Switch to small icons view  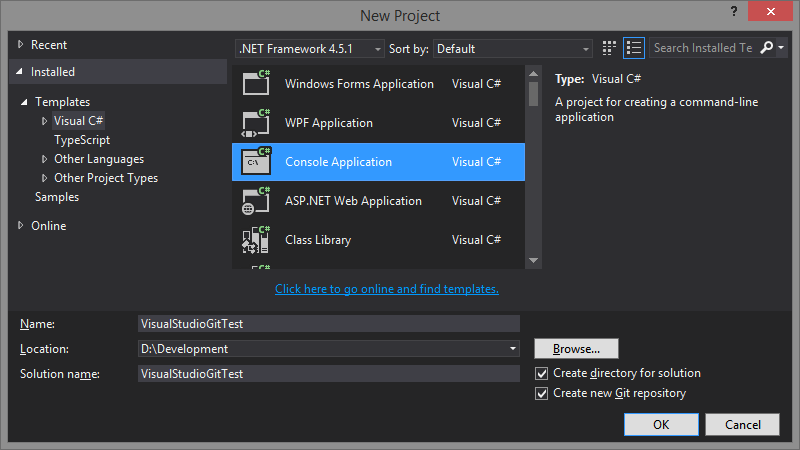[609, 48]
